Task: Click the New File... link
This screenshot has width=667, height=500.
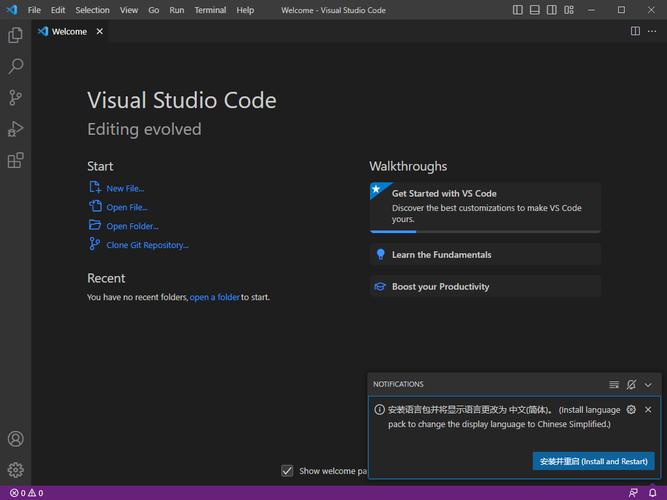Action: [x=125, y=189]
